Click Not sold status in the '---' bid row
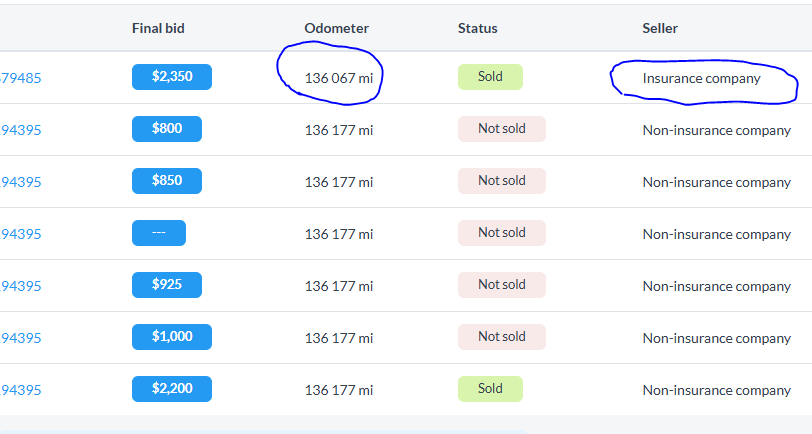This screenshot has height=434, width=812. (501, 233)
